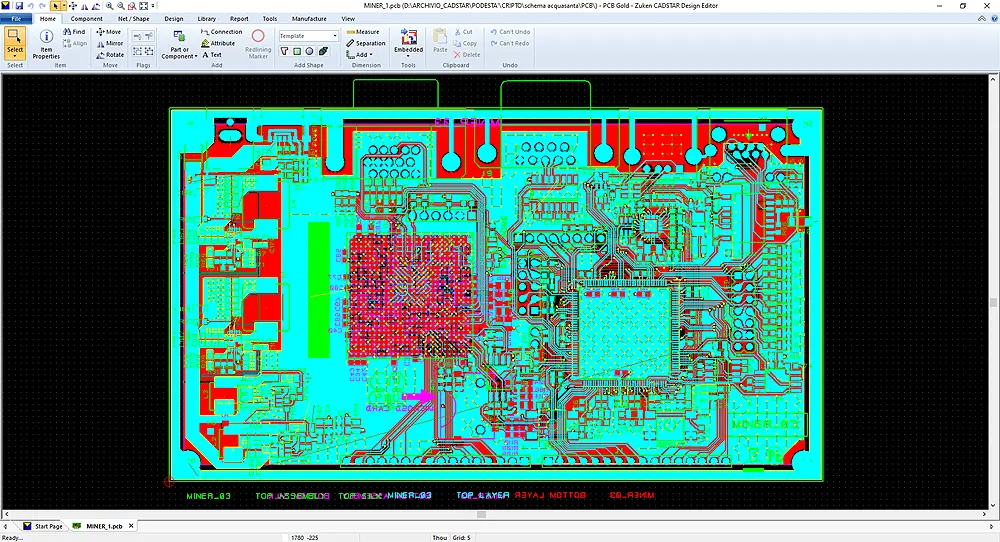The image size is (1000, 542).
Task: Activate the arrow Select pointer in quick access toolbar
Action: pos(55,6)
